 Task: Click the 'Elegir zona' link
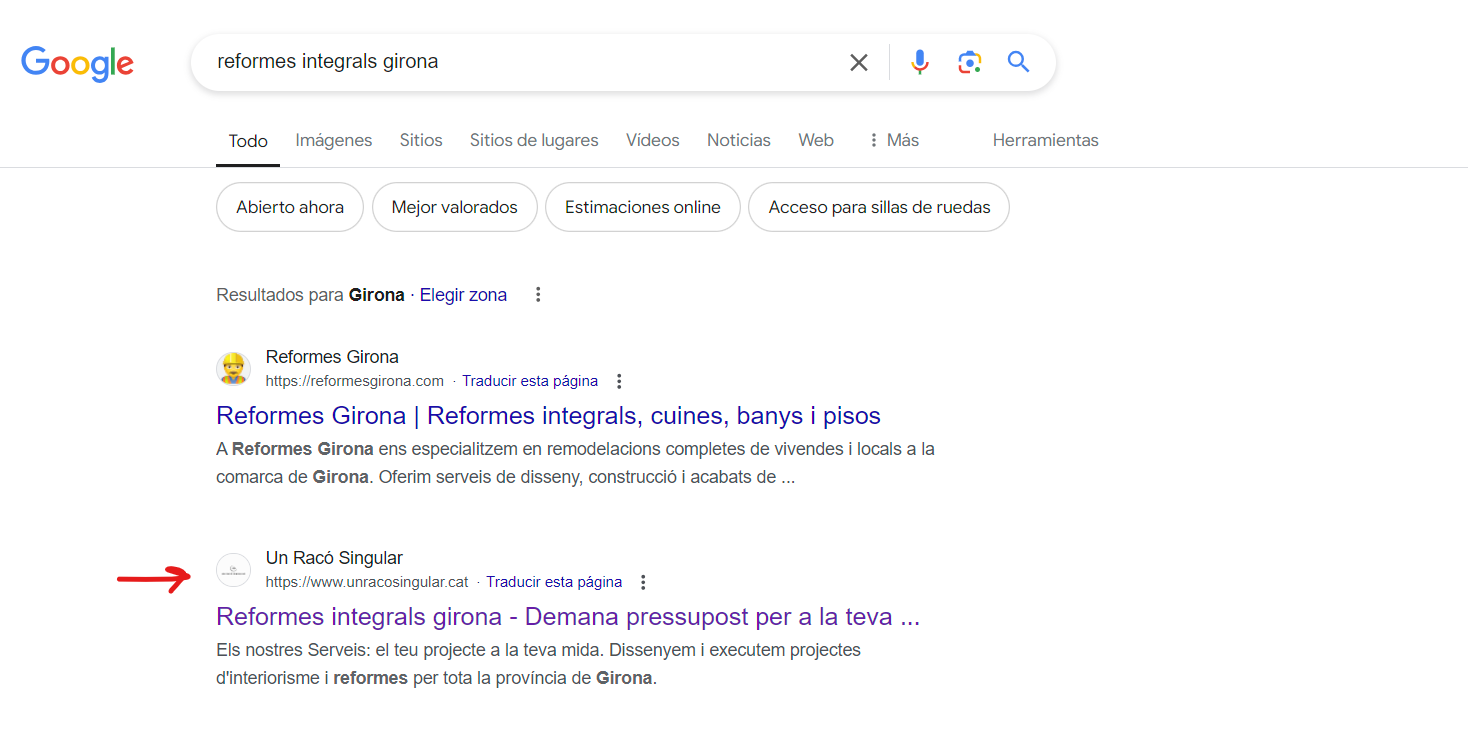(x=463, y=295)
